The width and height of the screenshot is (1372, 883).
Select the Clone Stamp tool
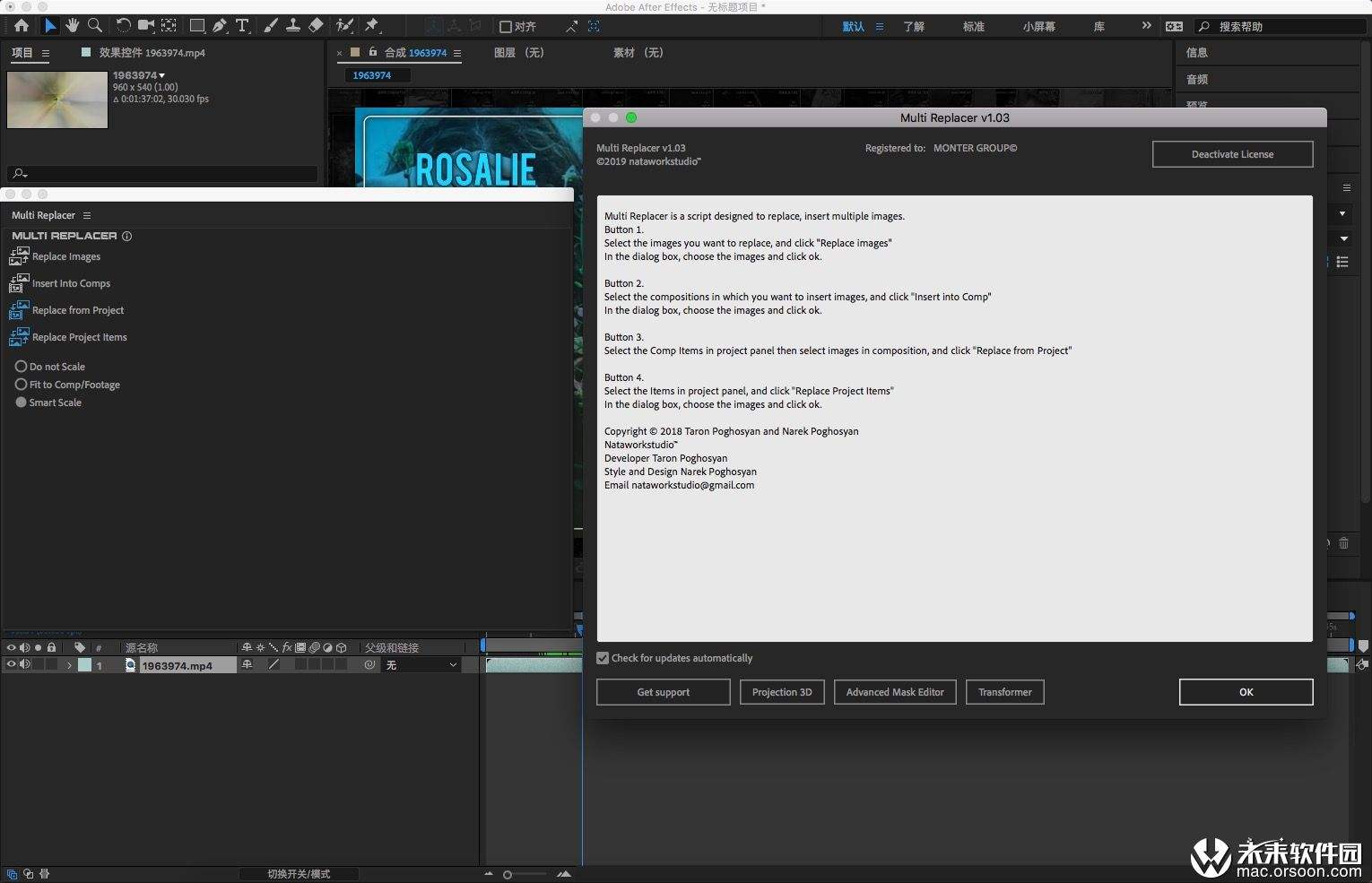(292, 26)
